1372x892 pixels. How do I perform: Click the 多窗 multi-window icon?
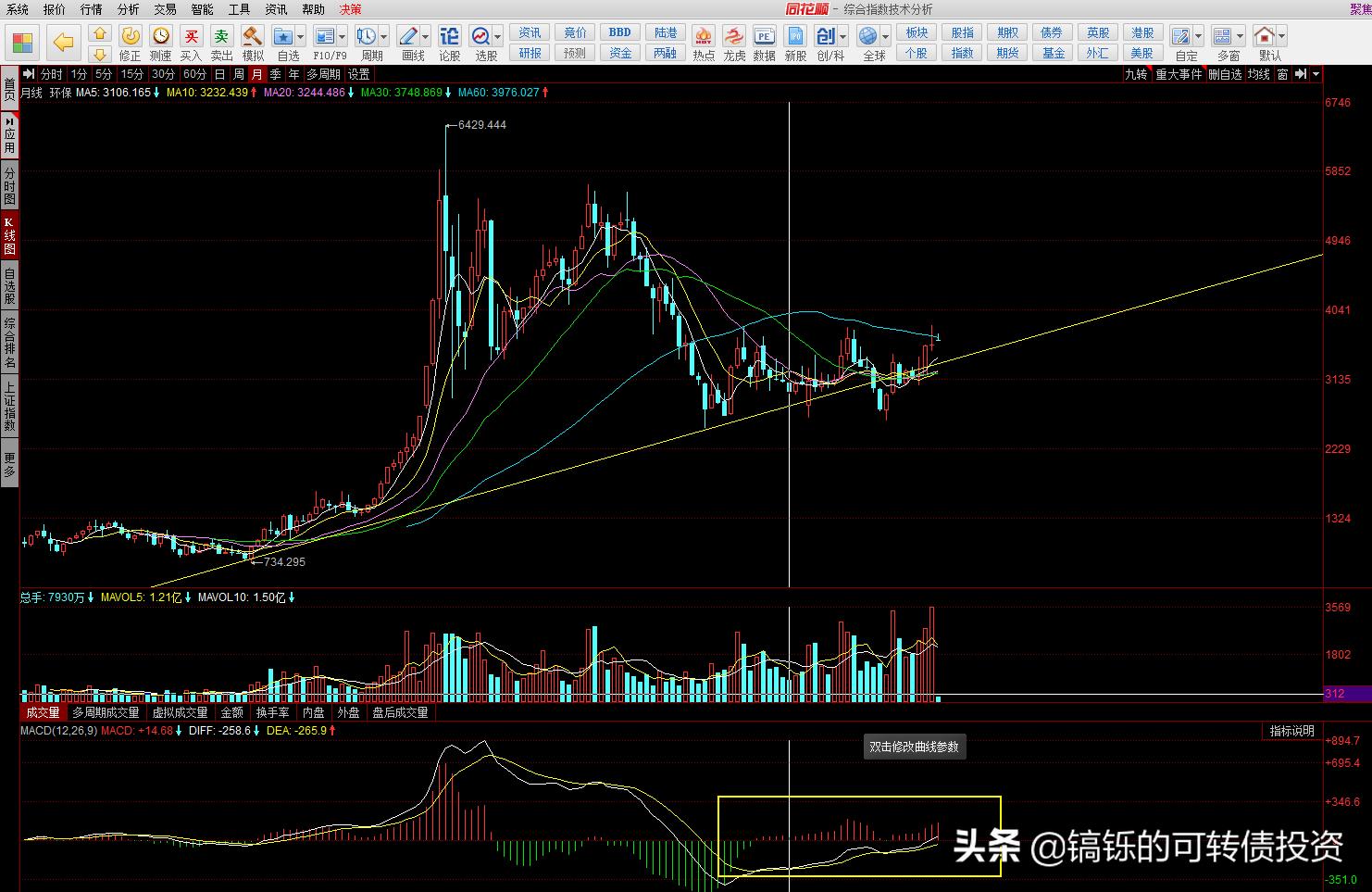pyautogui.click(x=1223, y=36)
